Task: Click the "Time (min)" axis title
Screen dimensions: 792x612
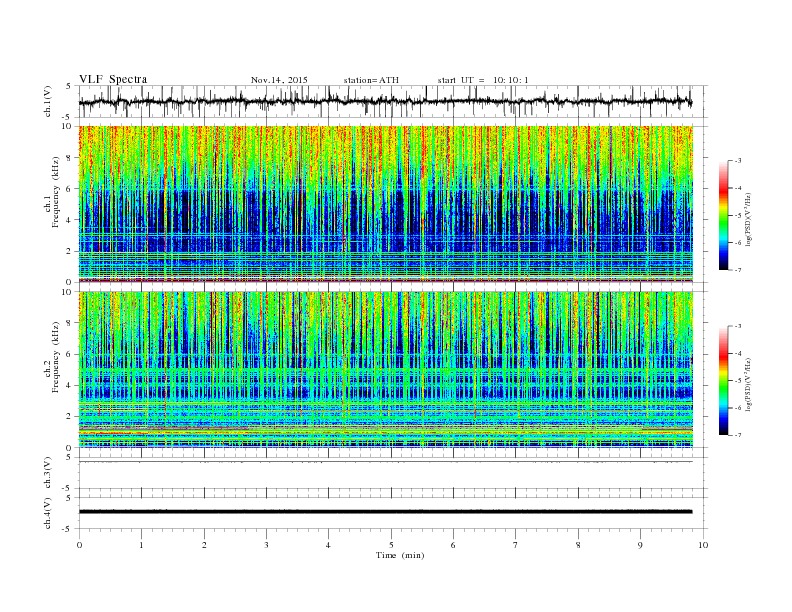Action: (x=400, y=555)
